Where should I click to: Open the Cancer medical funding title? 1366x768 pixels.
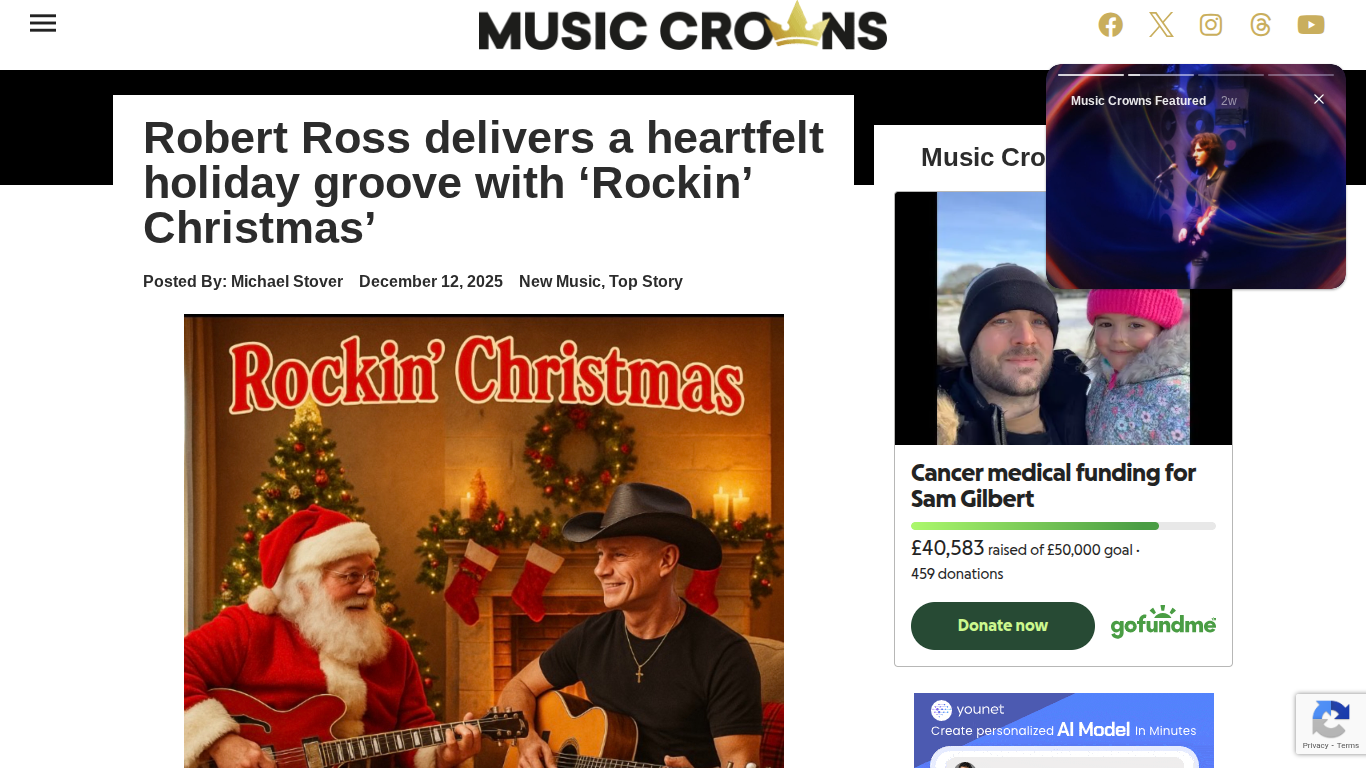[x=1053, y=486]
